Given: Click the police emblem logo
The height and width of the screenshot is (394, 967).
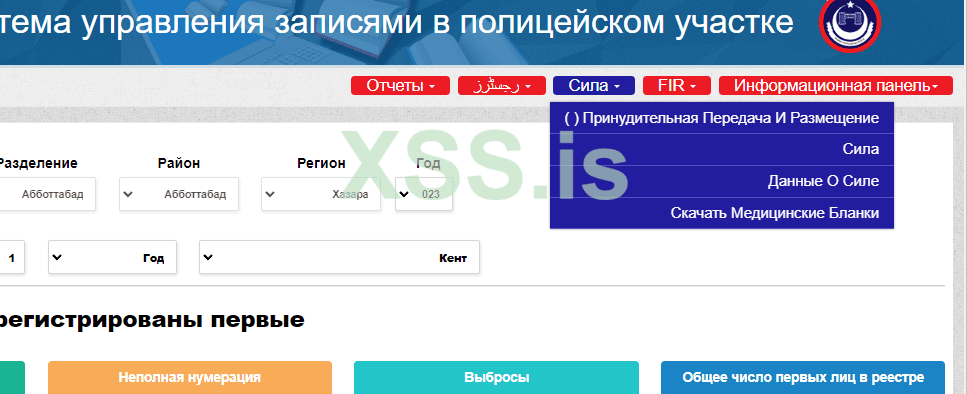Looking at the screenshot, I should pyautogui.click(x=850, y=23).
